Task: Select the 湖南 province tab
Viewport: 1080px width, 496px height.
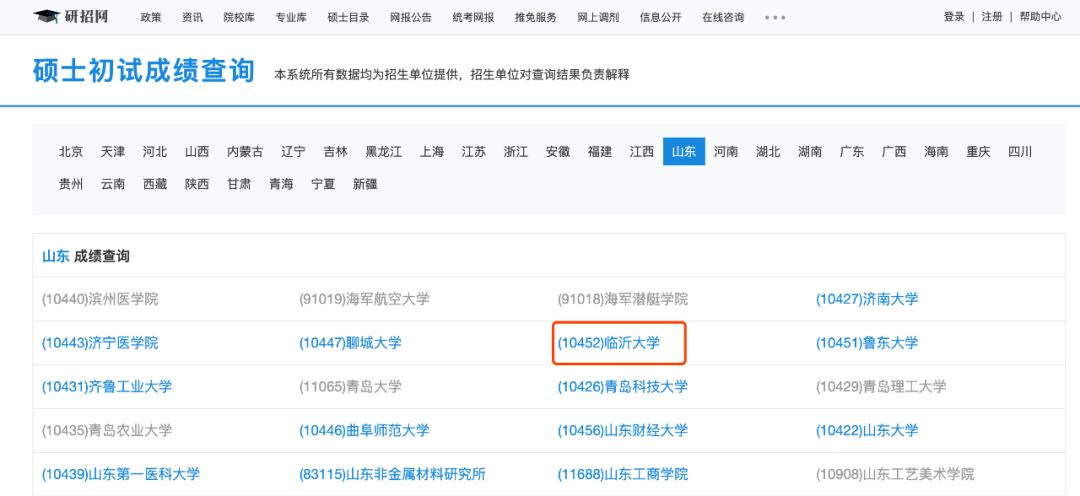Action: [x=810, y=152]
